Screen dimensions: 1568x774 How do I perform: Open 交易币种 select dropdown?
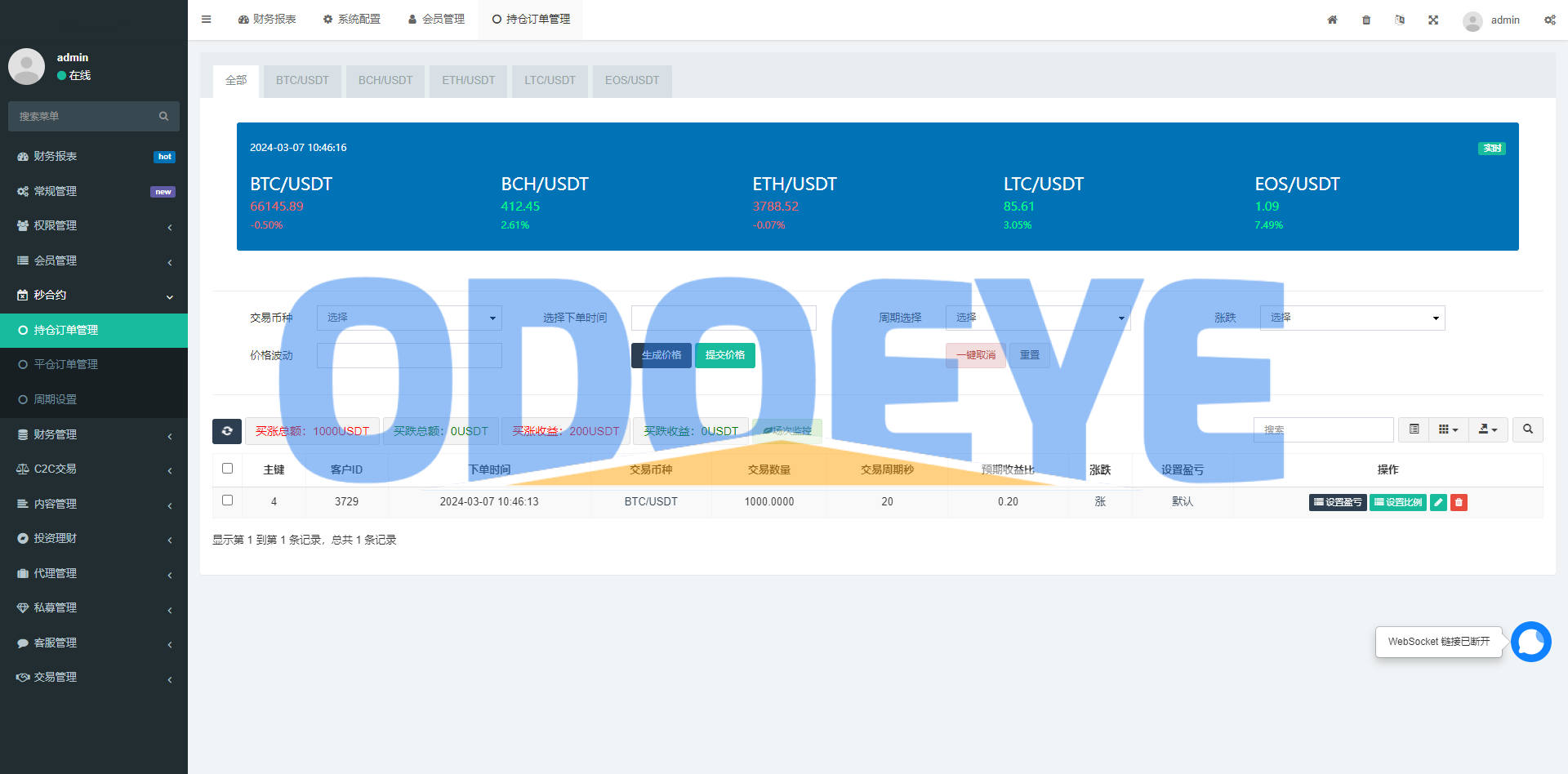(x=409, y=318)
